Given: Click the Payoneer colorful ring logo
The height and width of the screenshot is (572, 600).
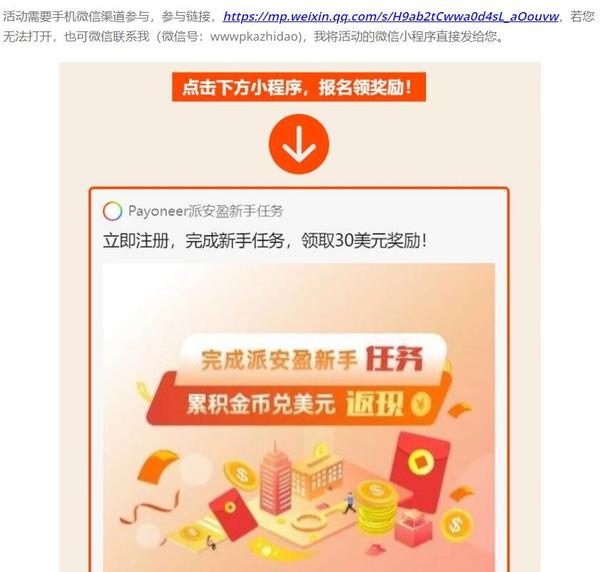Looking at the screenshot, I should click(x=112, y=211).
